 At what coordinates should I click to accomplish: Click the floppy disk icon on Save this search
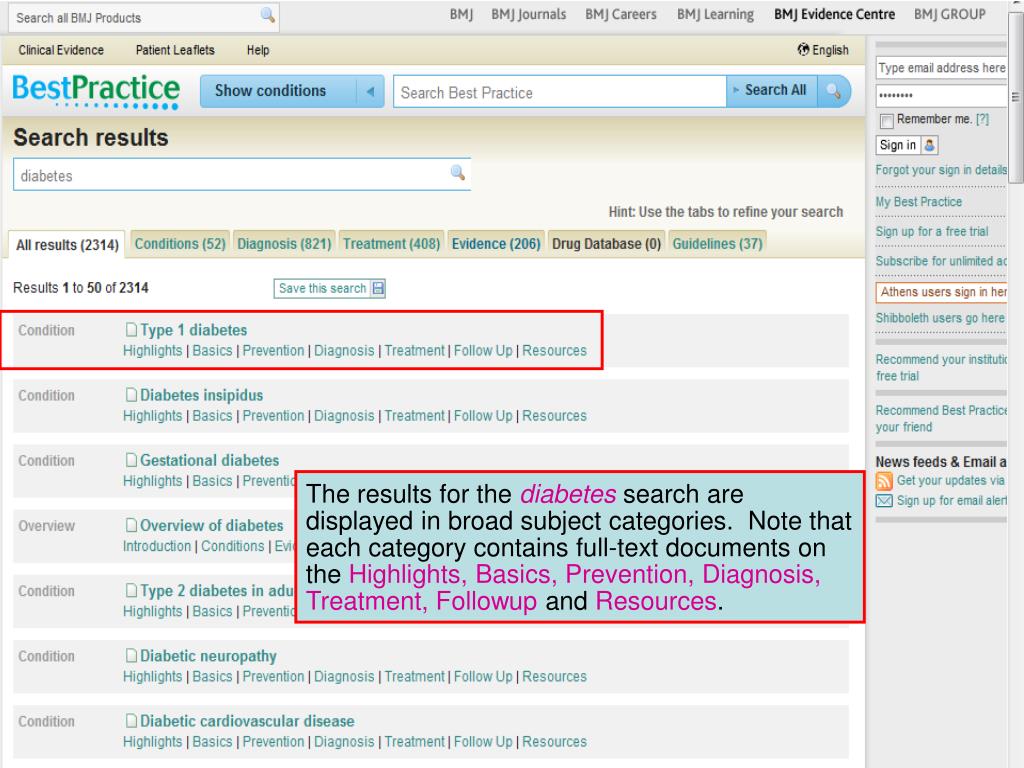click(x=378, y=288)
